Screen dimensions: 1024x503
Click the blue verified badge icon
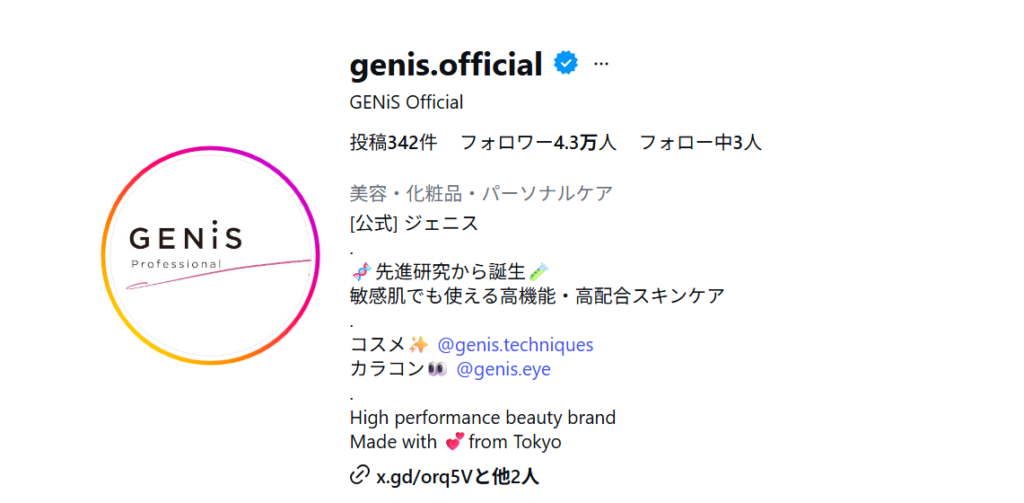point(566,65)
